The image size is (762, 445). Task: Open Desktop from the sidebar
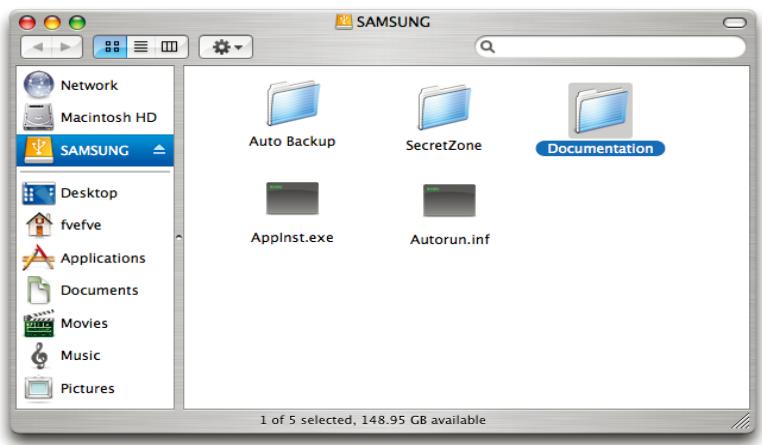[95, 193]
